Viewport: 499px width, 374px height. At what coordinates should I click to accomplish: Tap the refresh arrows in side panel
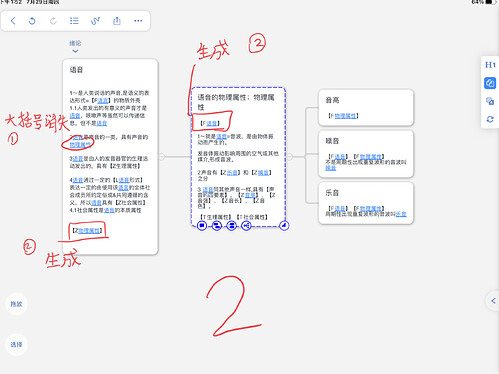pos(490,119)
